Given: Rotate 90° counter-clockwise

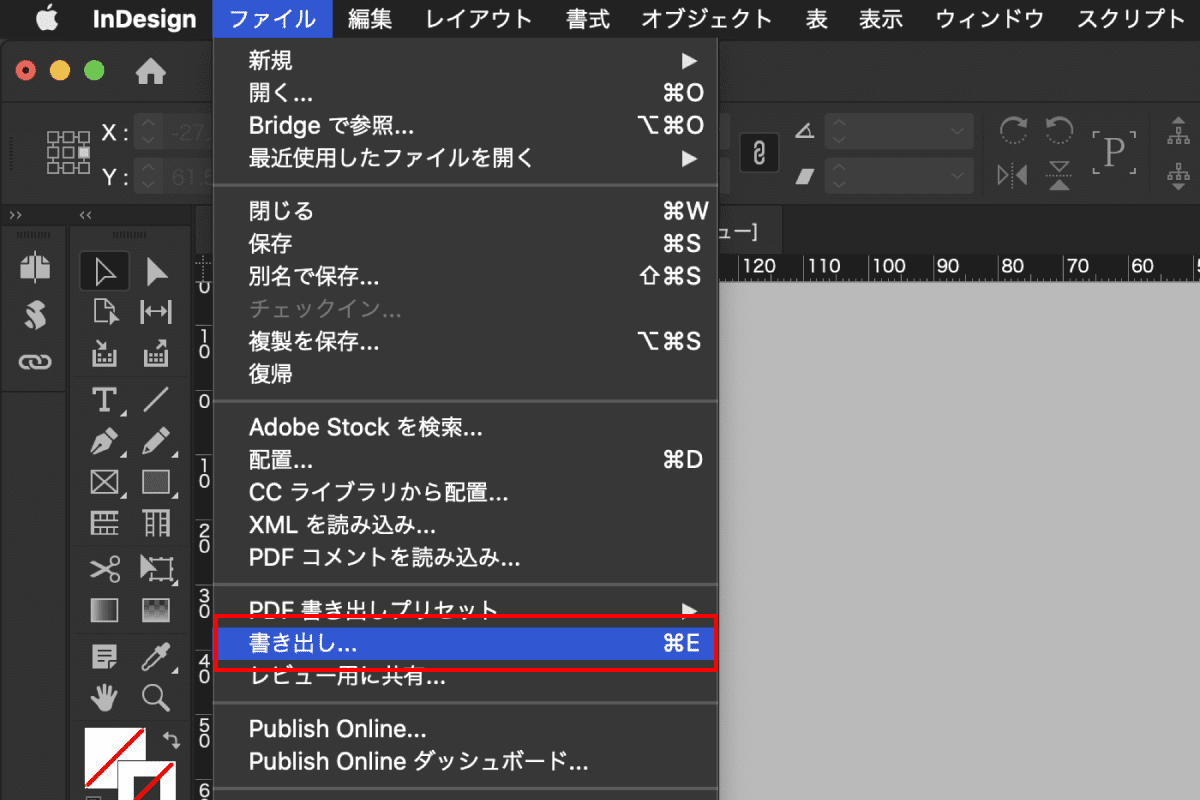Looking at the screenshot, I should 1059,130.
